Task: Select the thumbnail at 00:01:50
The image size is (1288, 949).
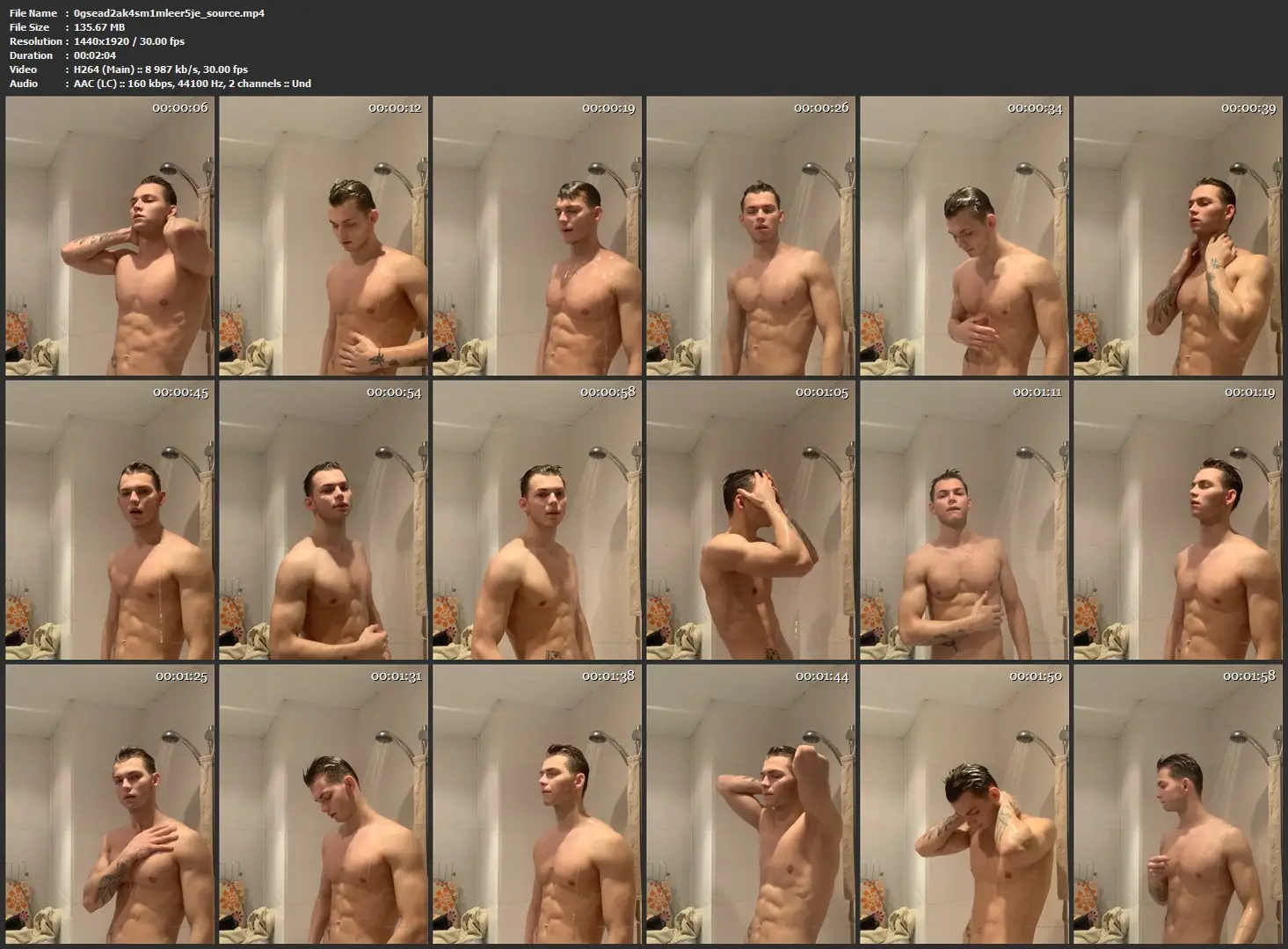Action: coord(964,804)
